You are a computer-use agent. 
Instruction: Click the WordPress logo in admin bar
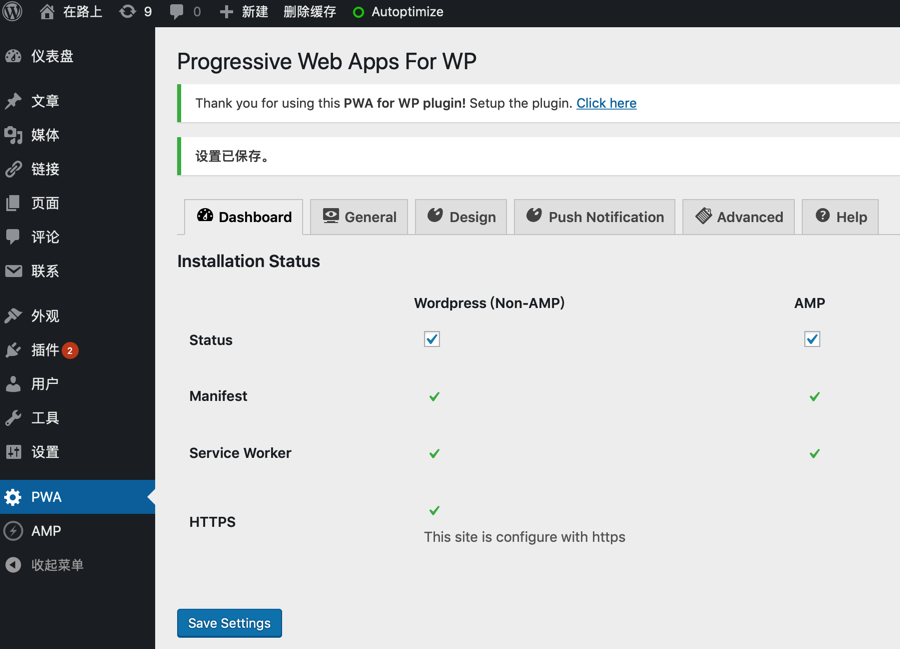pos(13,12)
